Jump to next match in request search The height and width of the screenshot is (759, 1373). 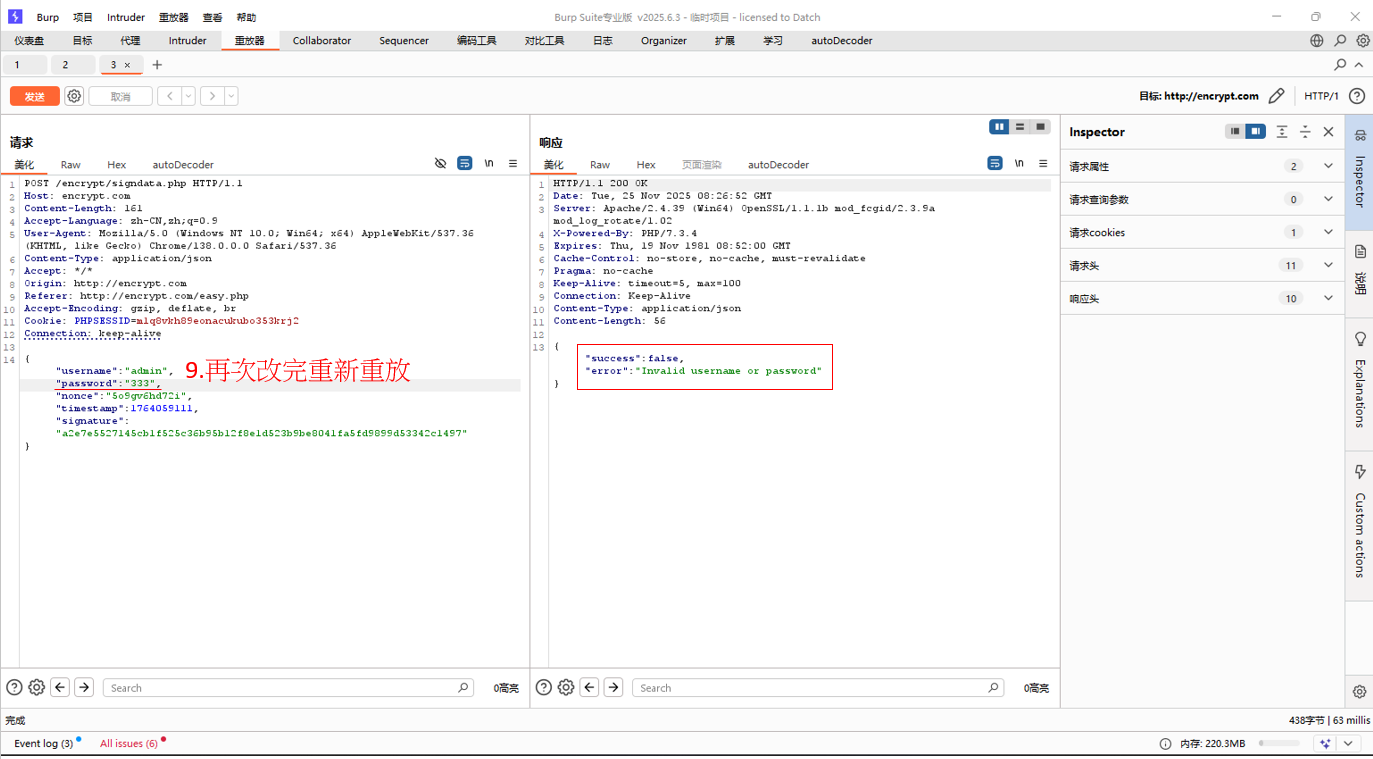(84, 687)
